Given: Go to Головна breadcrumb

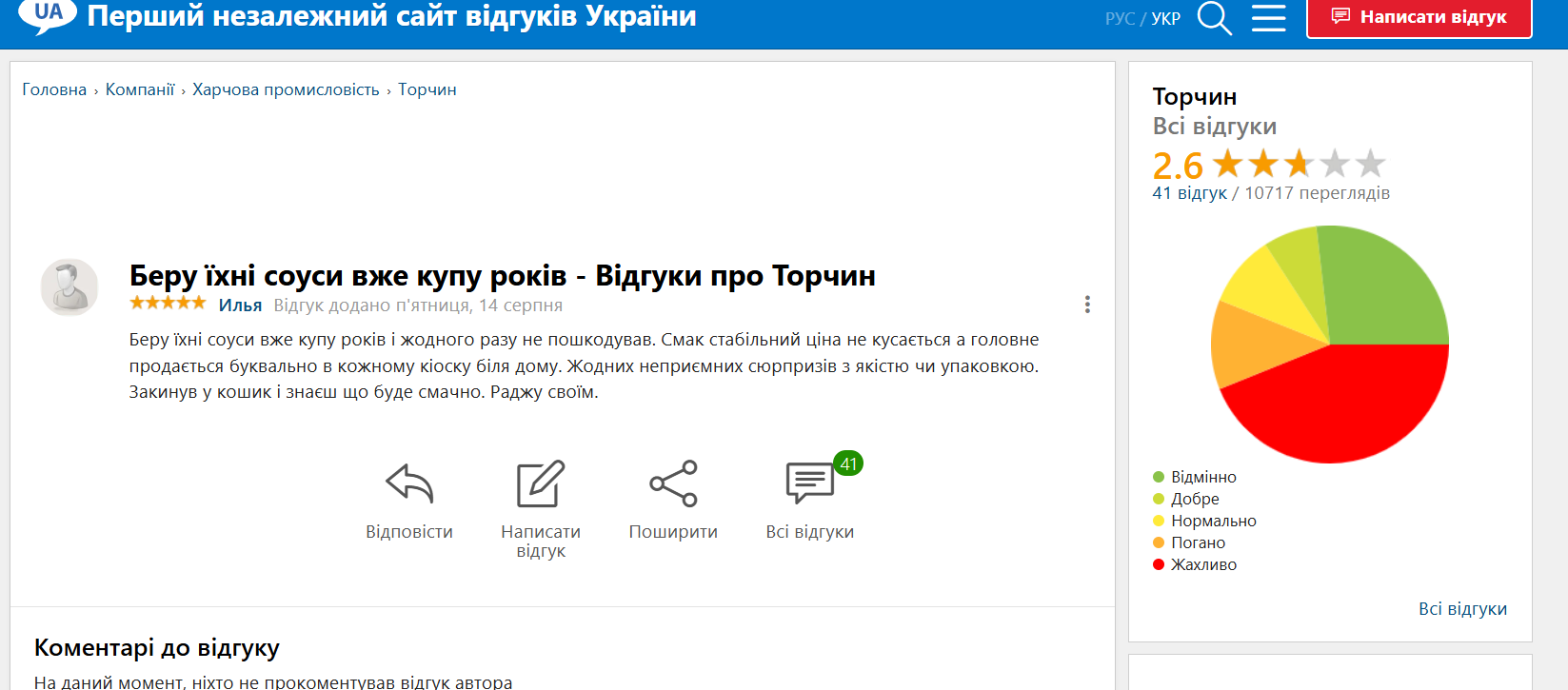Looking at the screenshot, I should coord(54,89).
